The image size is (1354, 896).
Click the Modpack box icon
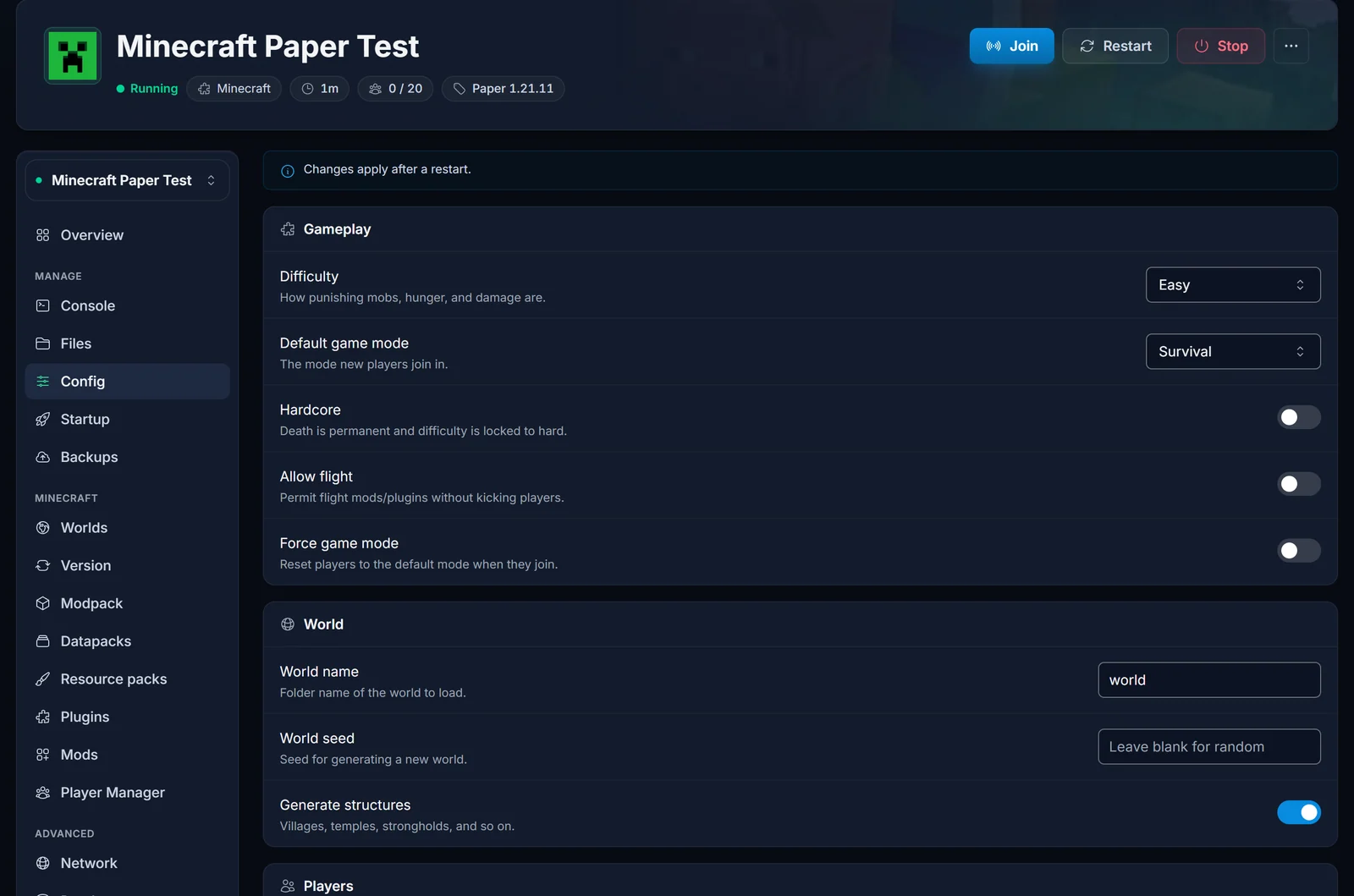(43, 603)
